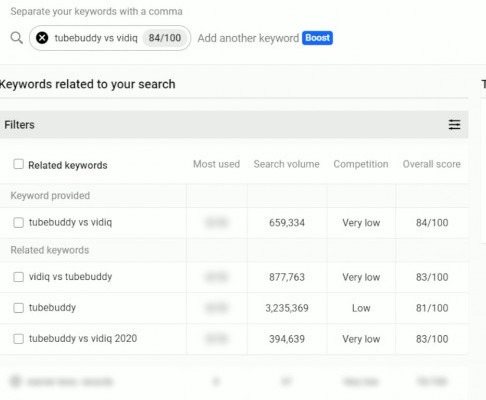Click the Low competition cell

coord(361,308)
